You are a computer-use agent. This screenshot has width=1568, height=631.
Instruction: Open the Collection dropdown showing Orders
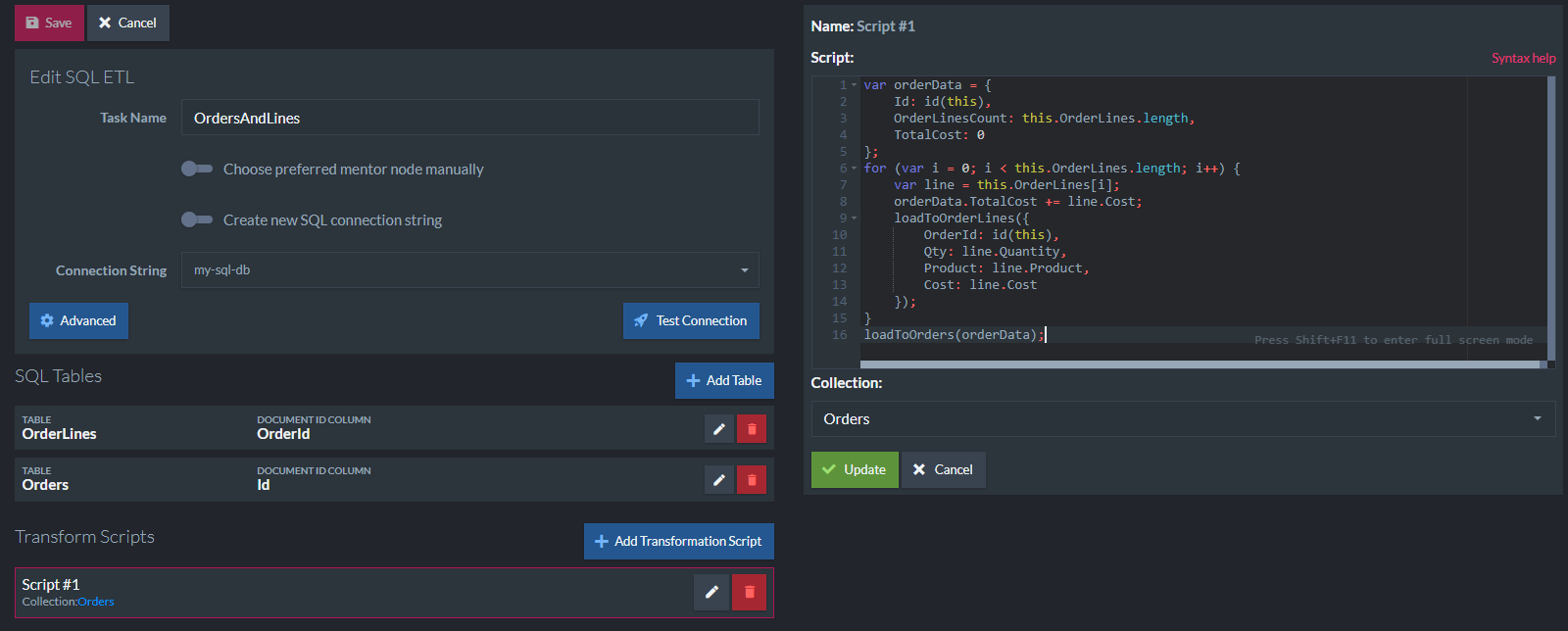1183,419
